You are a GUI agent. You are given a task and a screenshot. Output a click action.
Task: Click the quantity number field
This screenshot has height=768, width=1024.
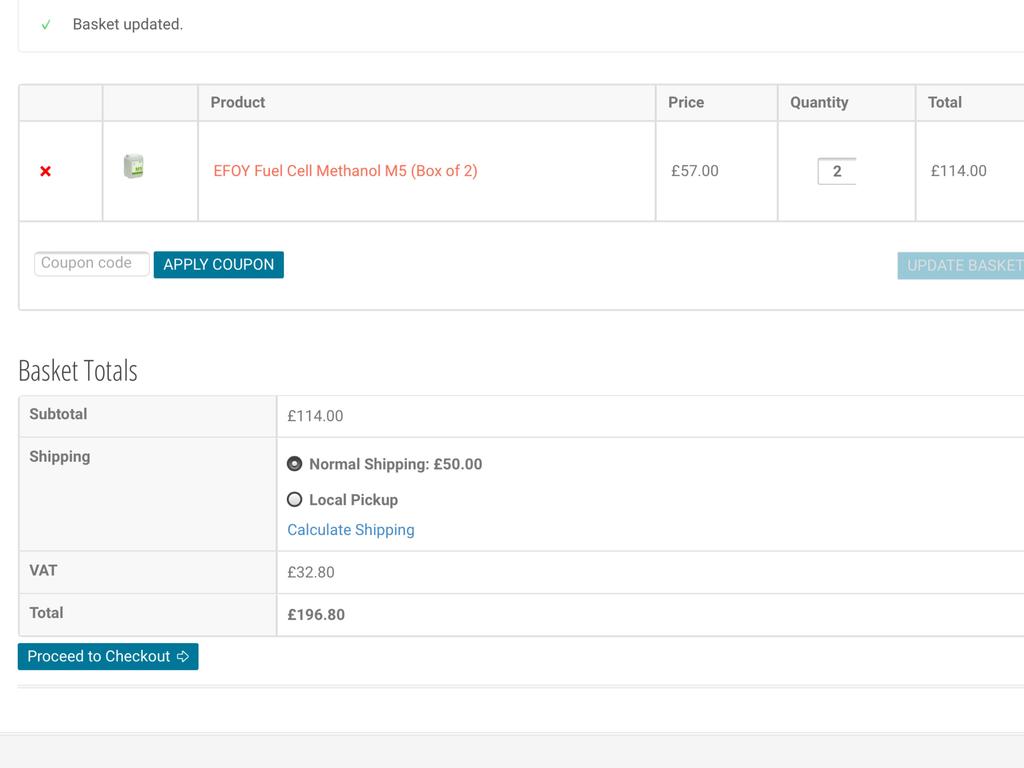point(836,171)
